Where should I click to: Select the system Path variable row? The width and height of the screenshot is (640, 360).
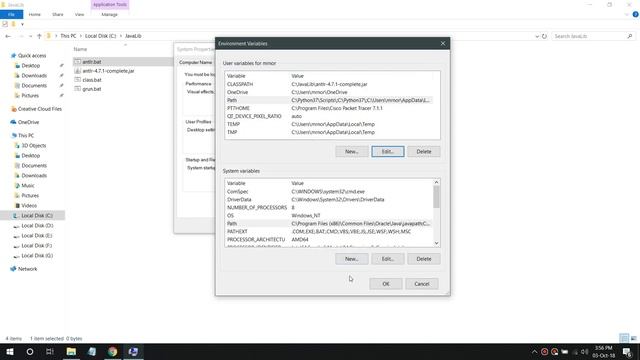(x=329, y=224)
